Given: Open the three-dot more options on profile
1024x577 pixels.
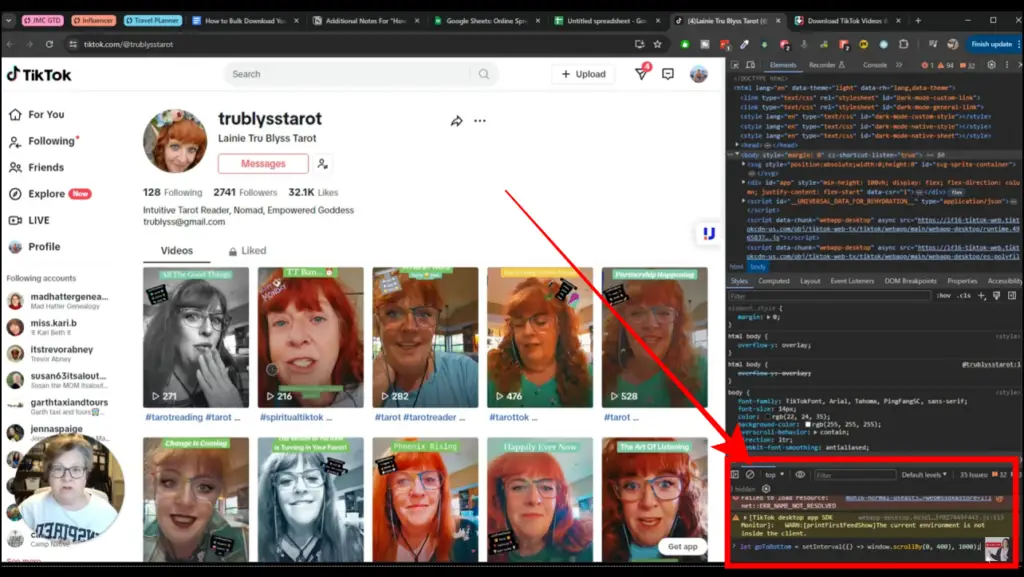Looking at the screenshot, I should coord(480,121).
